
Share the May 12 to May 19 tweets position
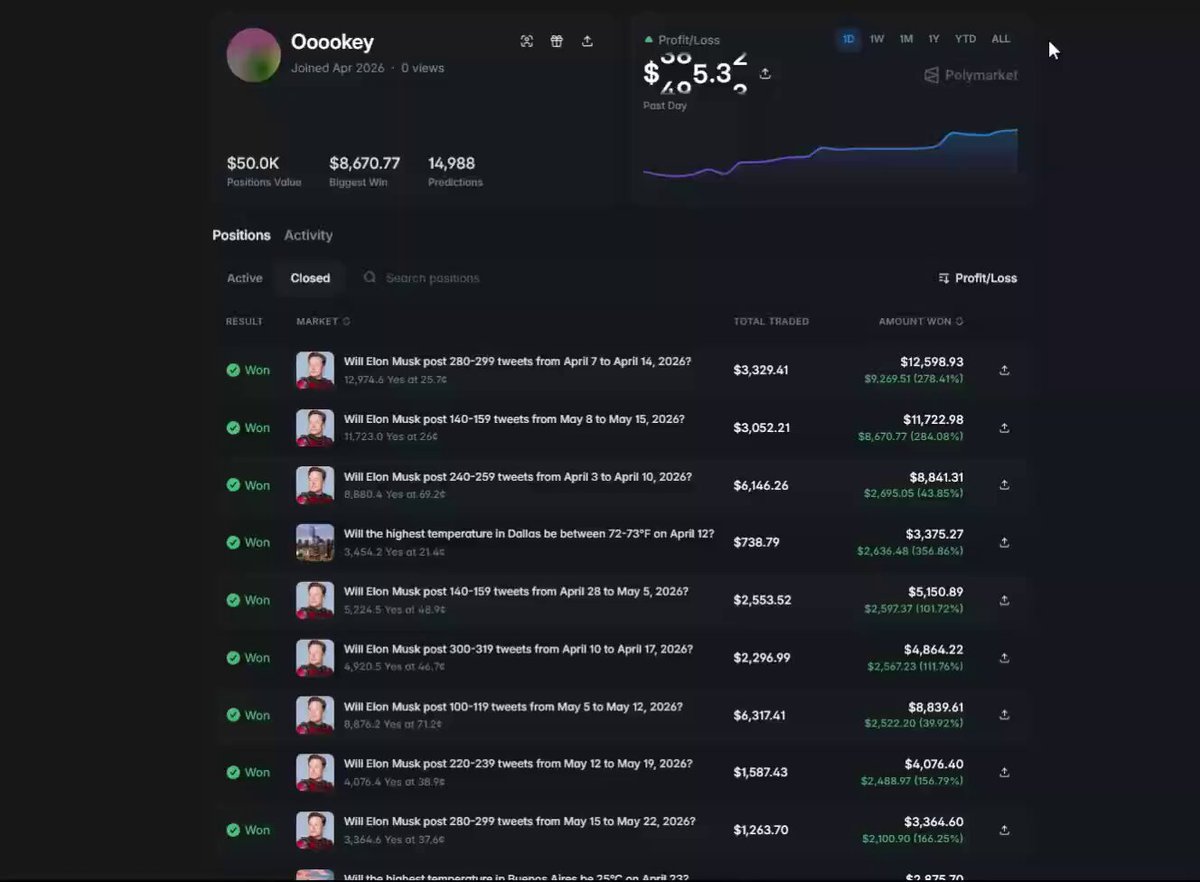(x=1004, y=773)
